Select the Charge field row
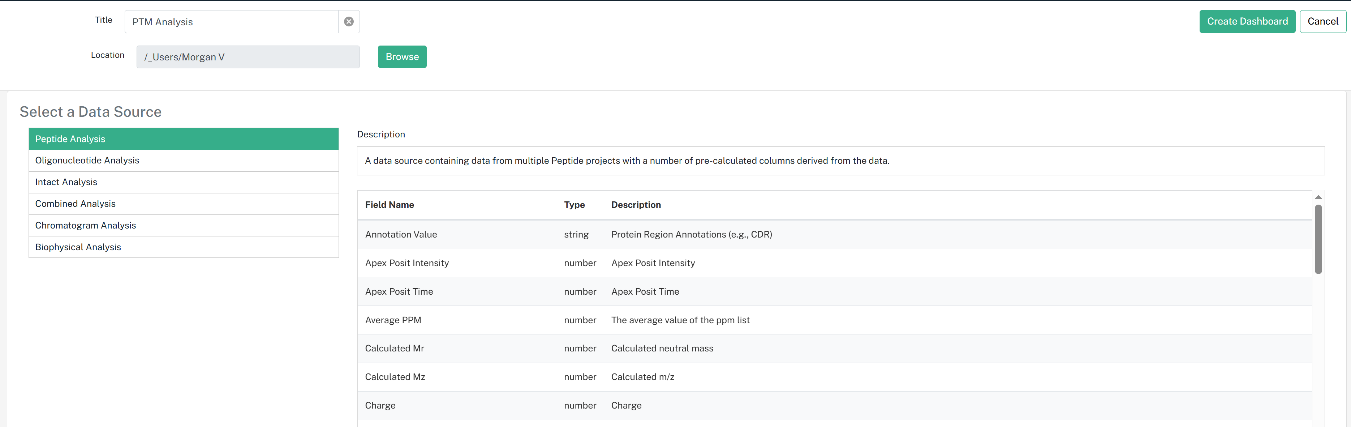 coord(834,406)
